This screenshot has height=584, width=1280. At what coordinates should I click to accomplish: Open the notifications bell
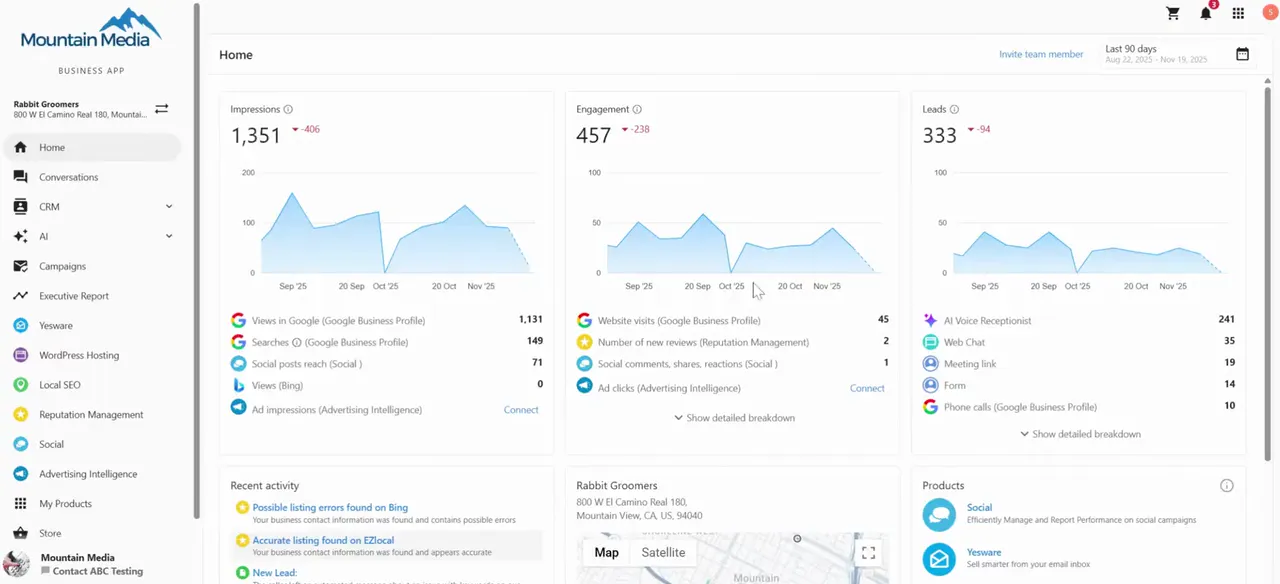1206,13
